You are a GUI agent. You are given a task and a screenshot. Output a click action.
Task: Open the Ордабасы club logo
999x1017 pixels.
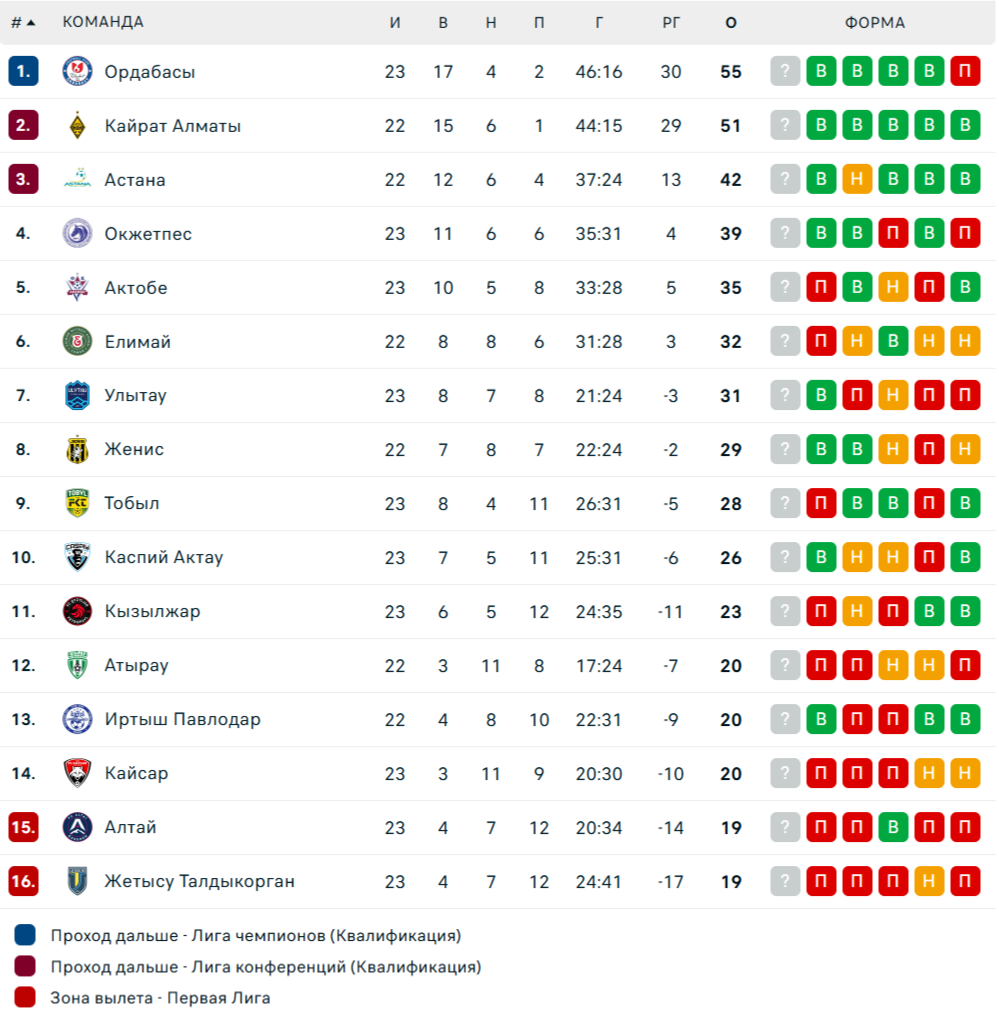click(x=77, y=71)
